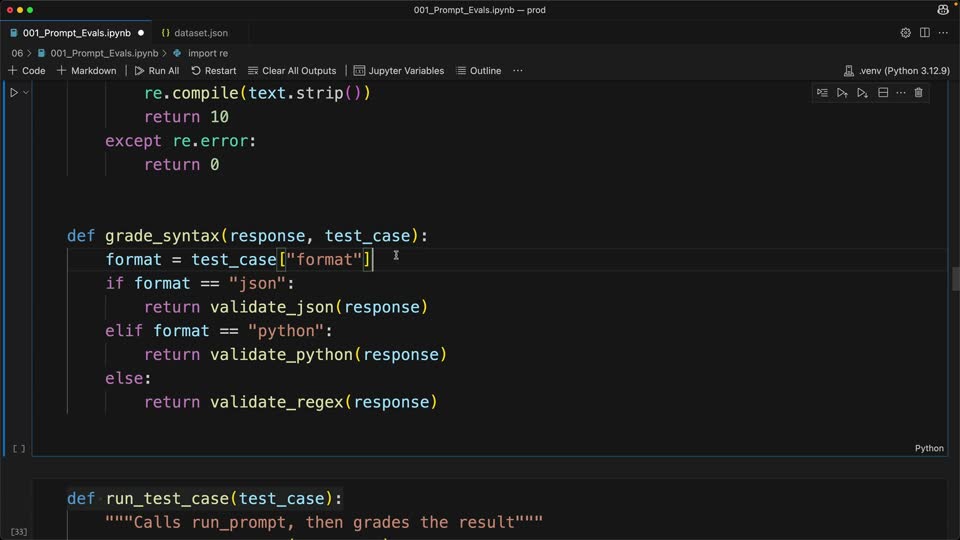Switch to the 001_Prompt_Evals.ipynb tab
This screenshot has width=960, height=540.
[x=77, y=32]
